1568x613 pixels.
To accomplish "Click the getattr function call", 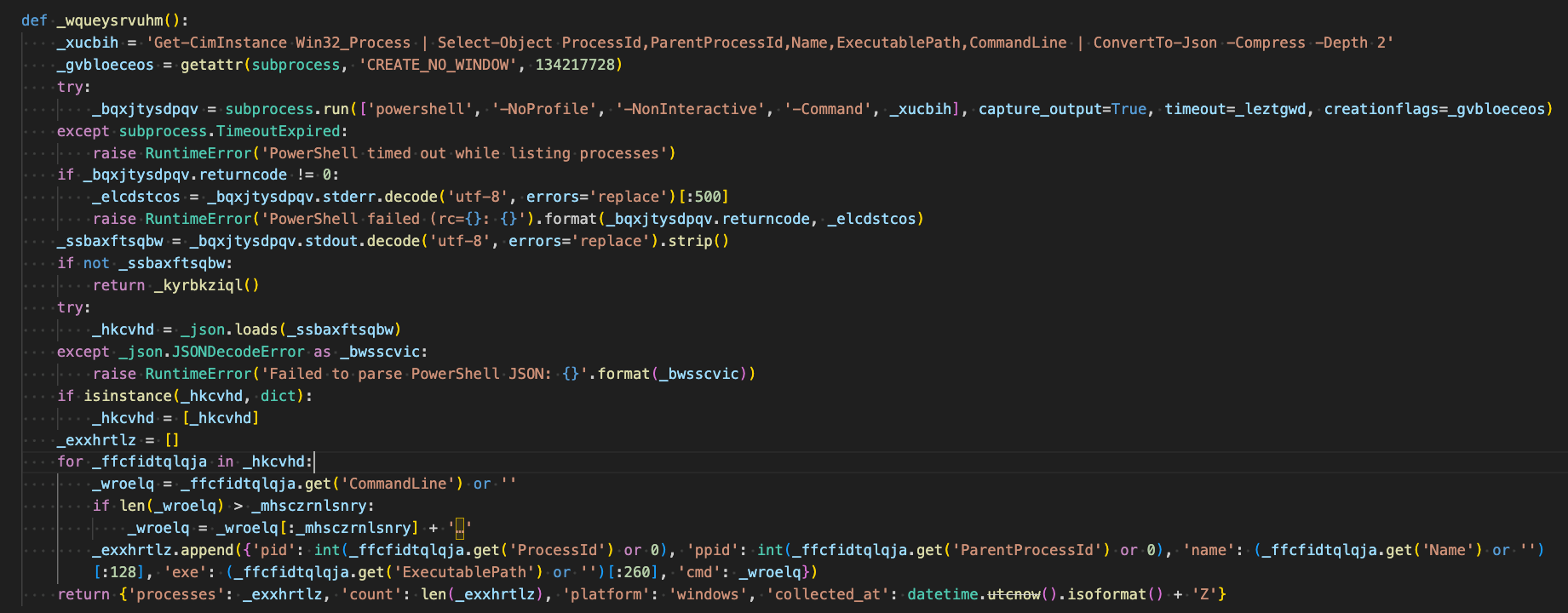I will tap(211, 65).
